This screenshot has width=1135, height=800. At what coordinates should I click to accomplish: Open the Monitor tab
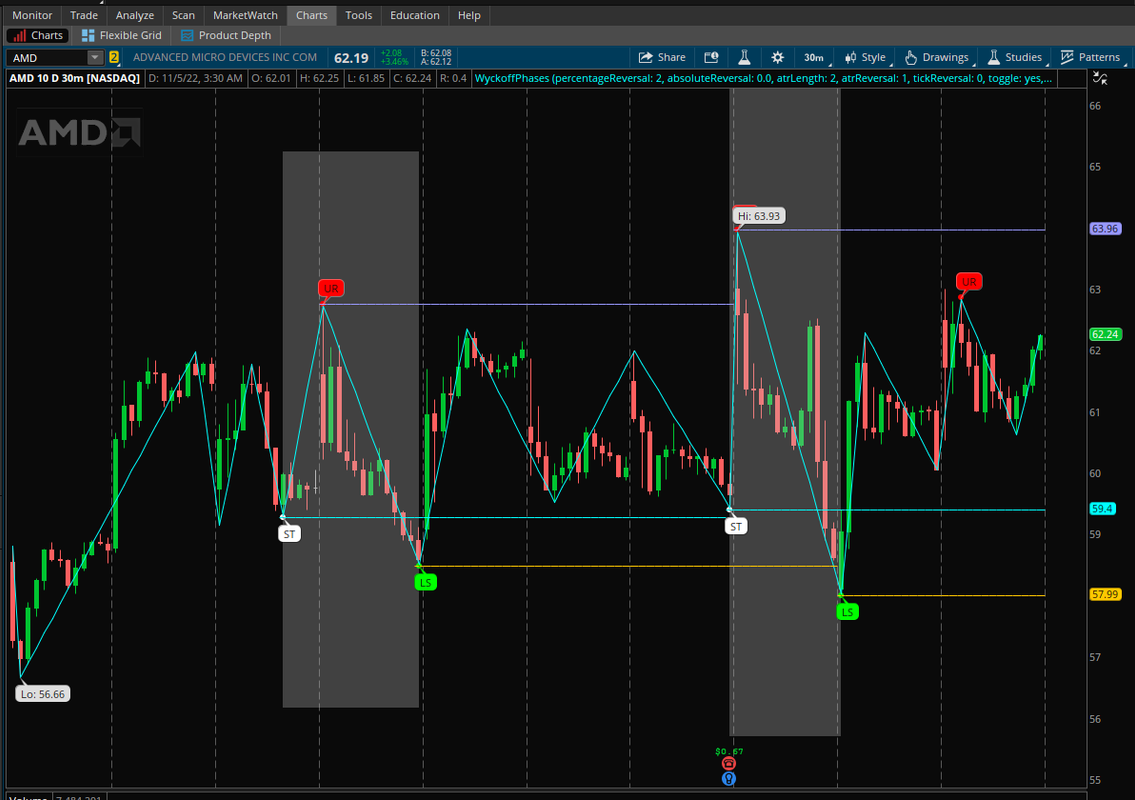[32, 15]
